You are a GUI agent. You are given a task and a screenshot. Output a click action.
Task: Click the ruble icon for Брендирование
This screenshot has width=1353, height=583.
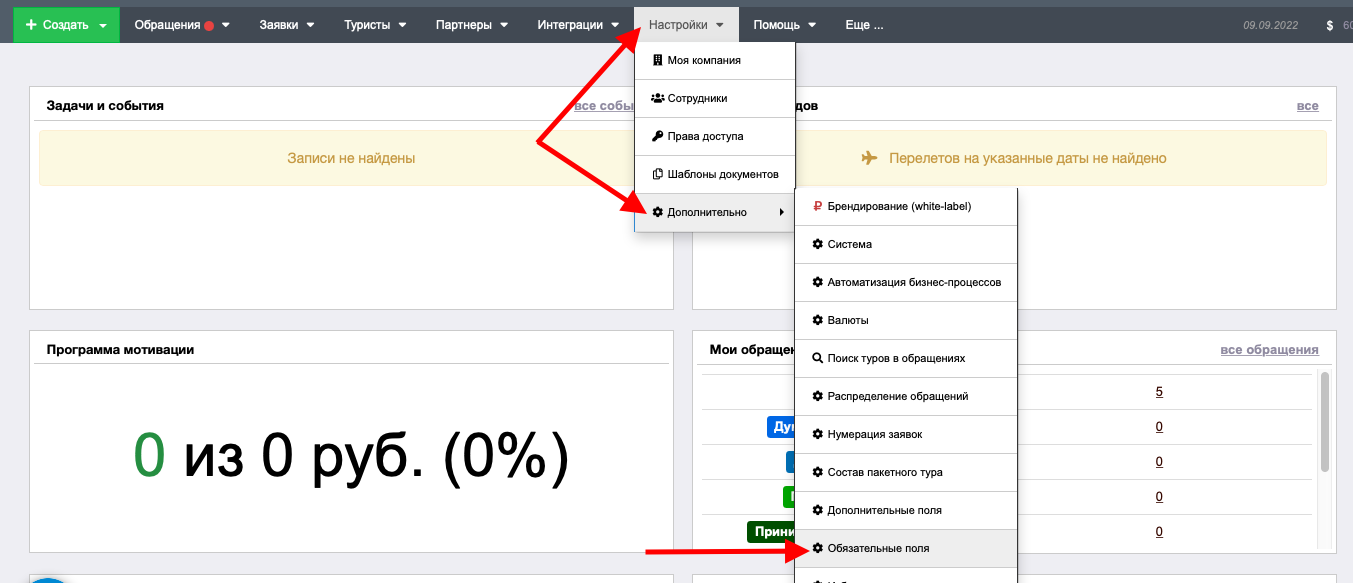point(817,206)
